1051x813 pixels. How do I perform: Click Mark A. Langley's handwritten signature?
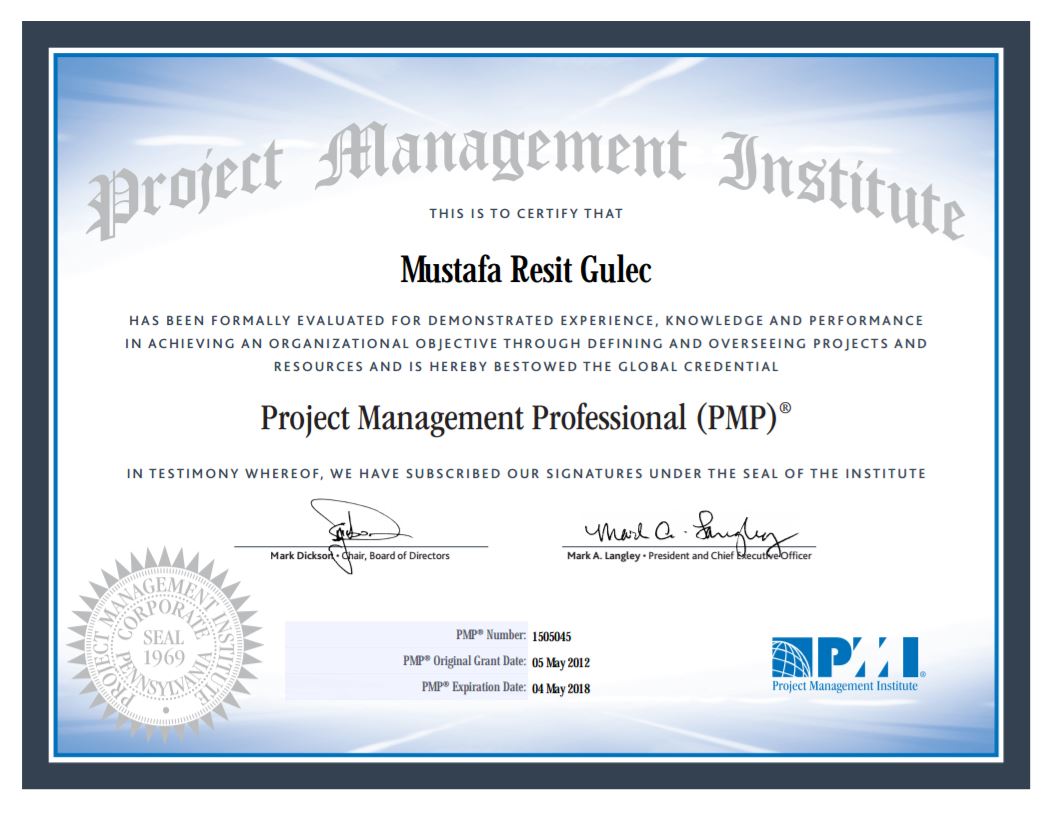tap(690, 533)
